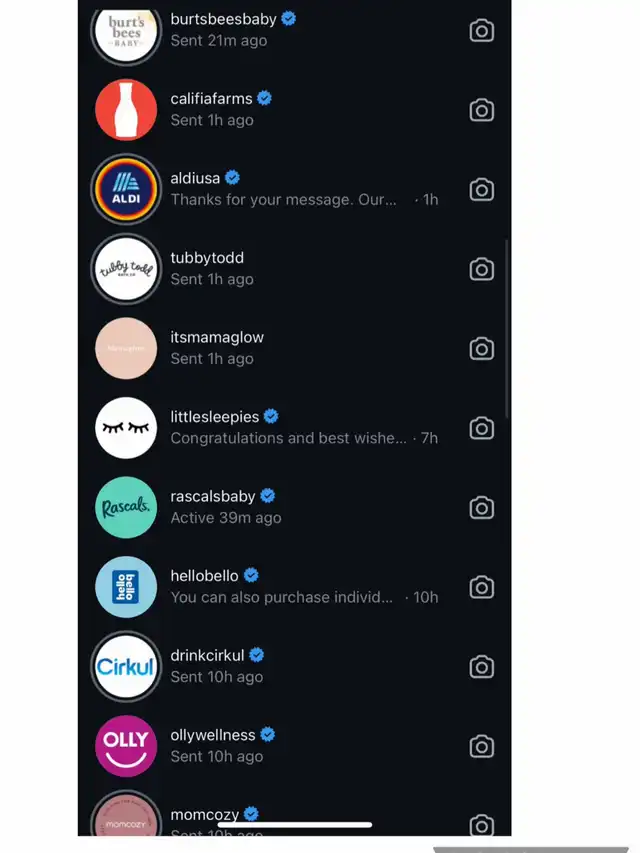This screenshot has height=853, width=640.
Task: Click the chat list scrollbar
Action: click(x=507, y=329)
